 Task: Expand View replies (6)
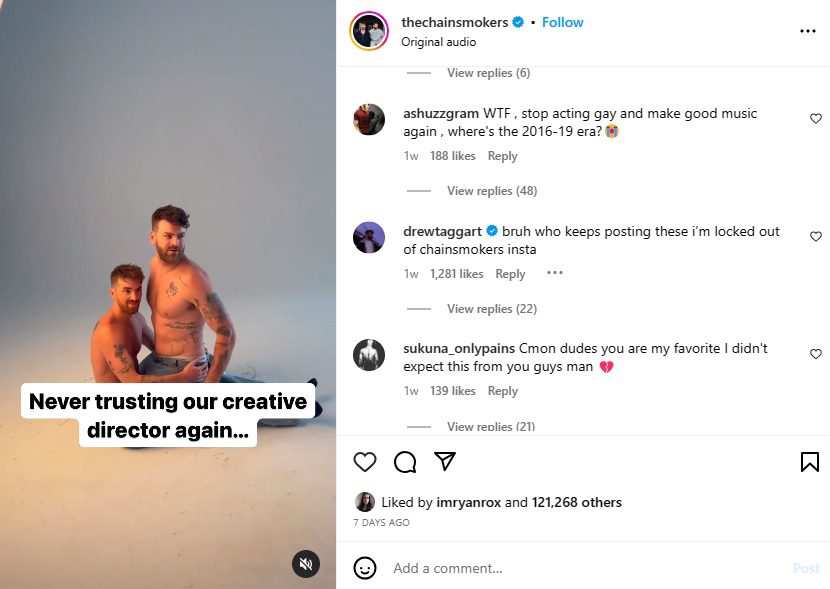(488, 73)
